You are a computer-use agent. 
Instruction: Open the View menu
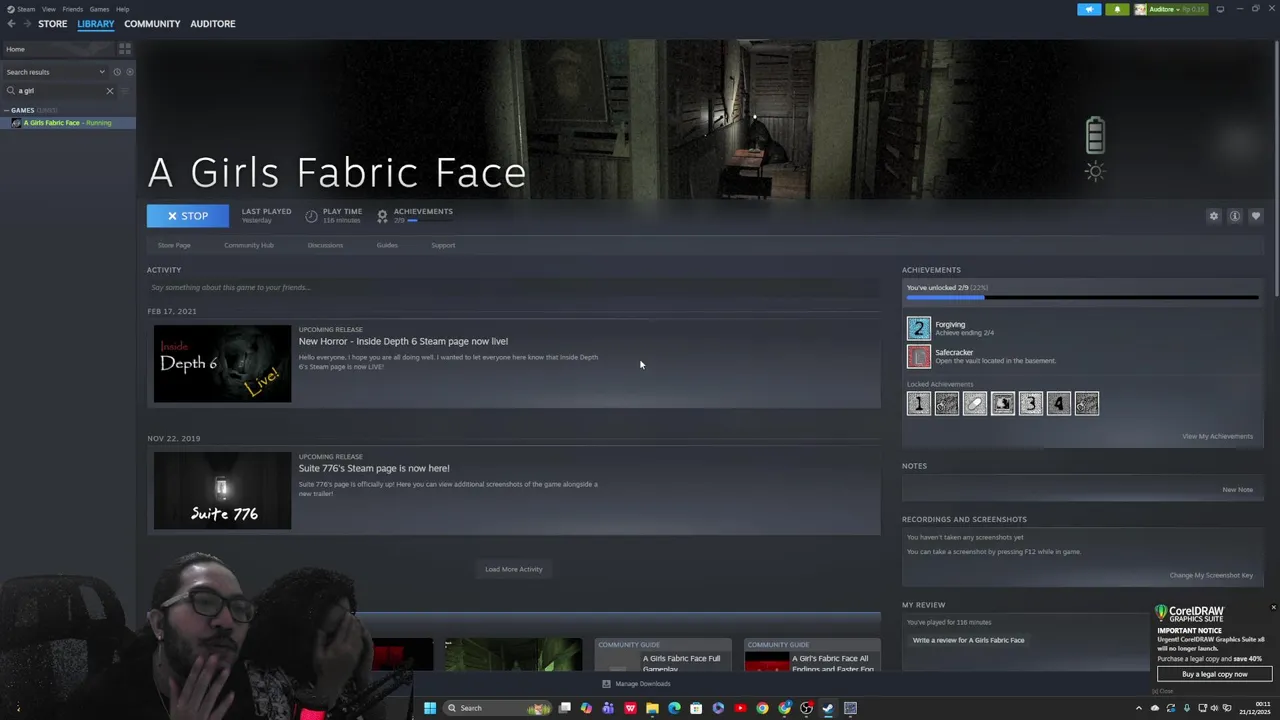(x=48, y=9)
